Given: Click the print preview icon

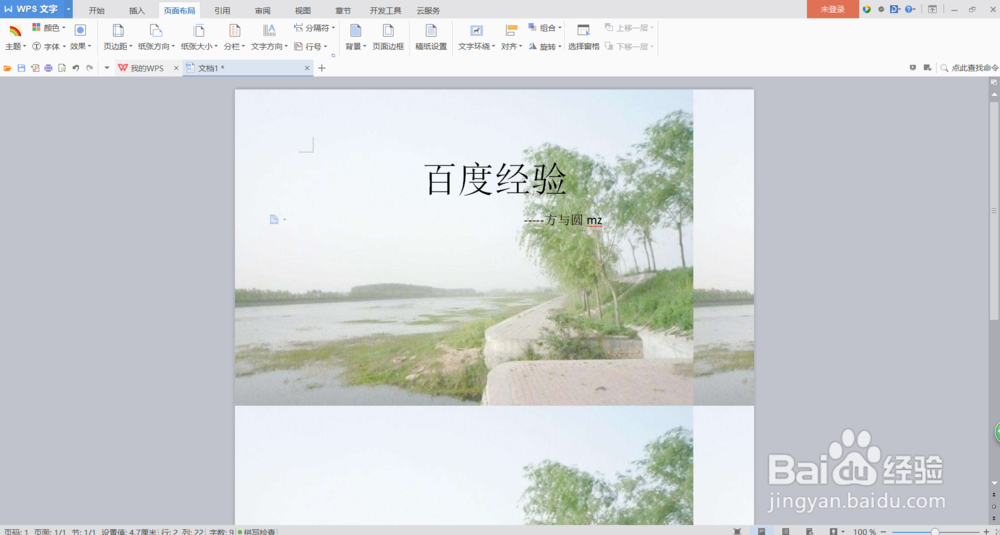Looking at the screenshot, I should [x=62, y=68].
